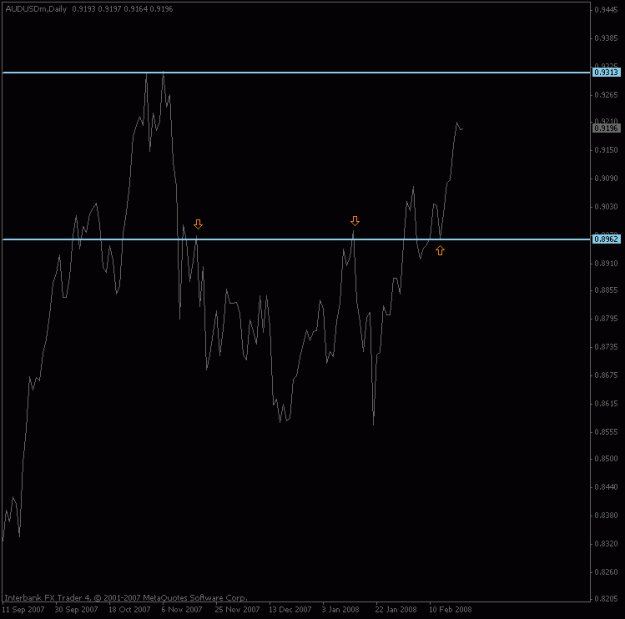
Task: Click the upper horizontal line at 0.9313
Action: pyautogui.click(x=296, y=73)
